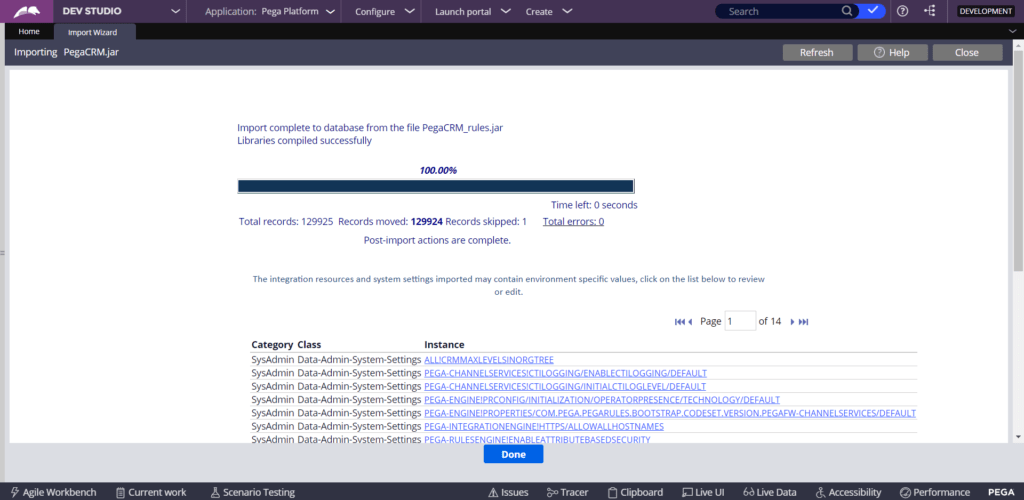Viewport: 1024px width, 500px height.
Task: Activate Live UI inspector
Action: [703, 492]
